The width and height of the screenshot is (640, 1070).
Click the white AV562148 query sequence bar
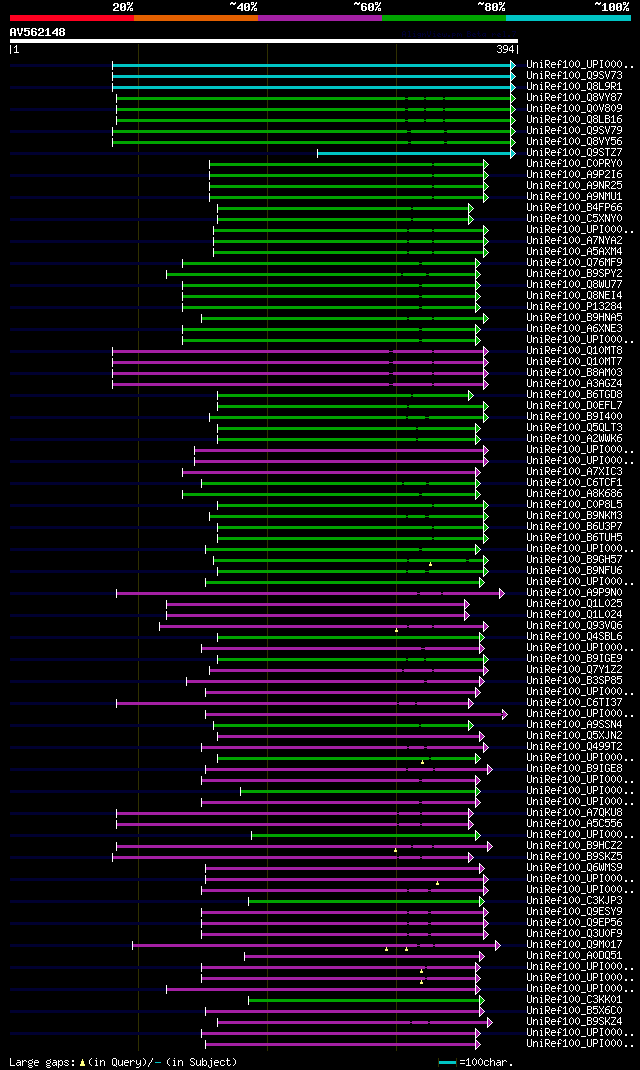pyautogui.click(x=264, y=41)
